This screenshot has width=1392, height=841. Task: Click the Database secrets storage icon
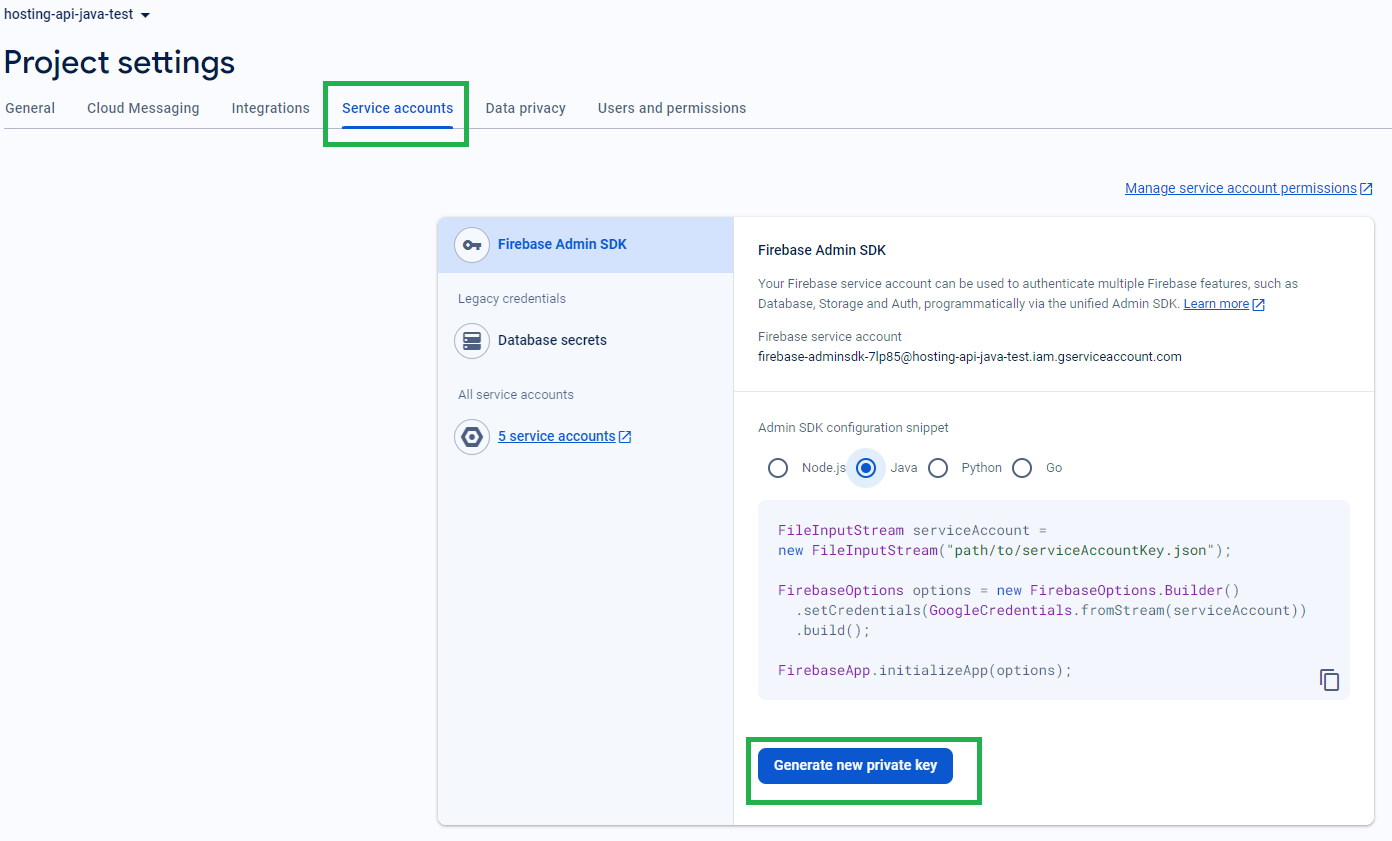tap(472, 340)
